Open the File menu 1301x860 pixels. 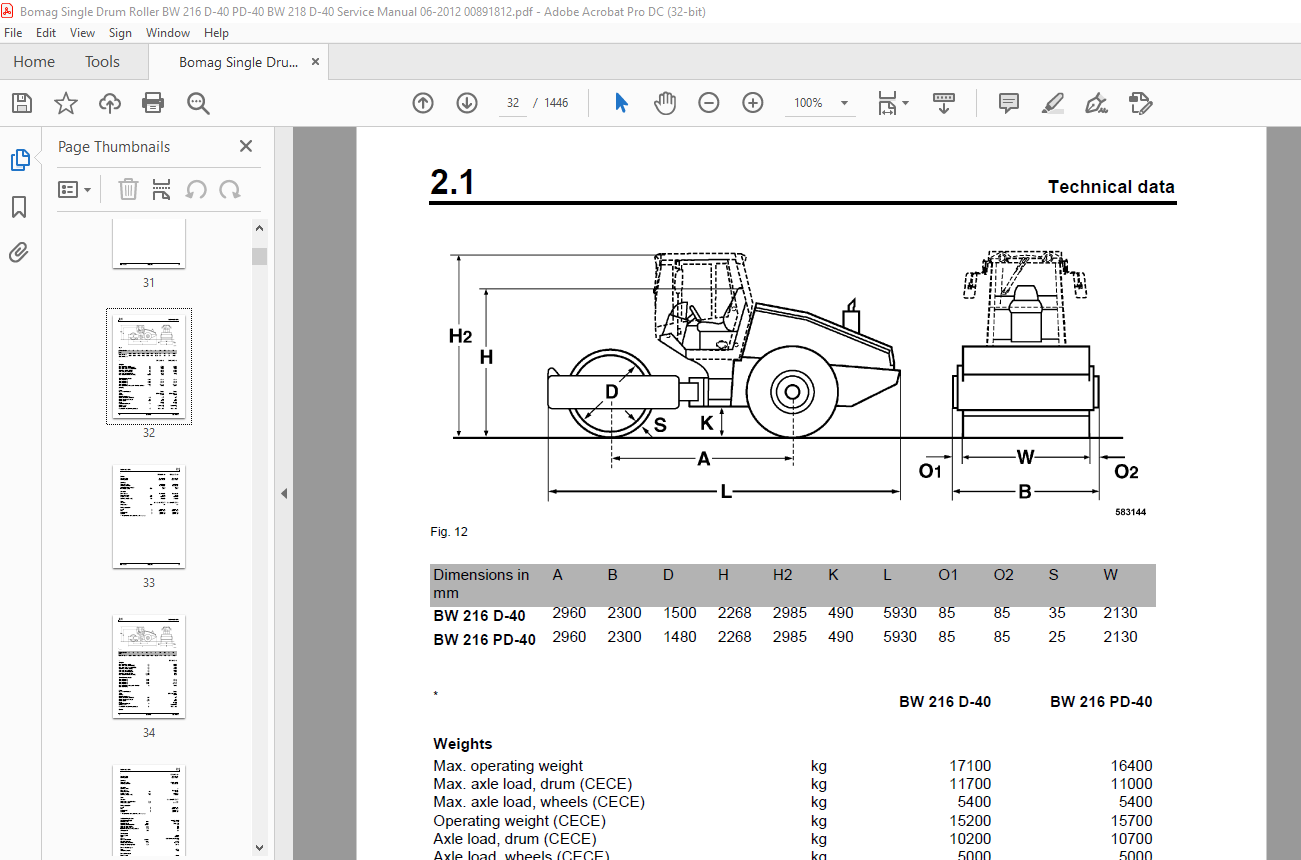[x=13, y=33]
